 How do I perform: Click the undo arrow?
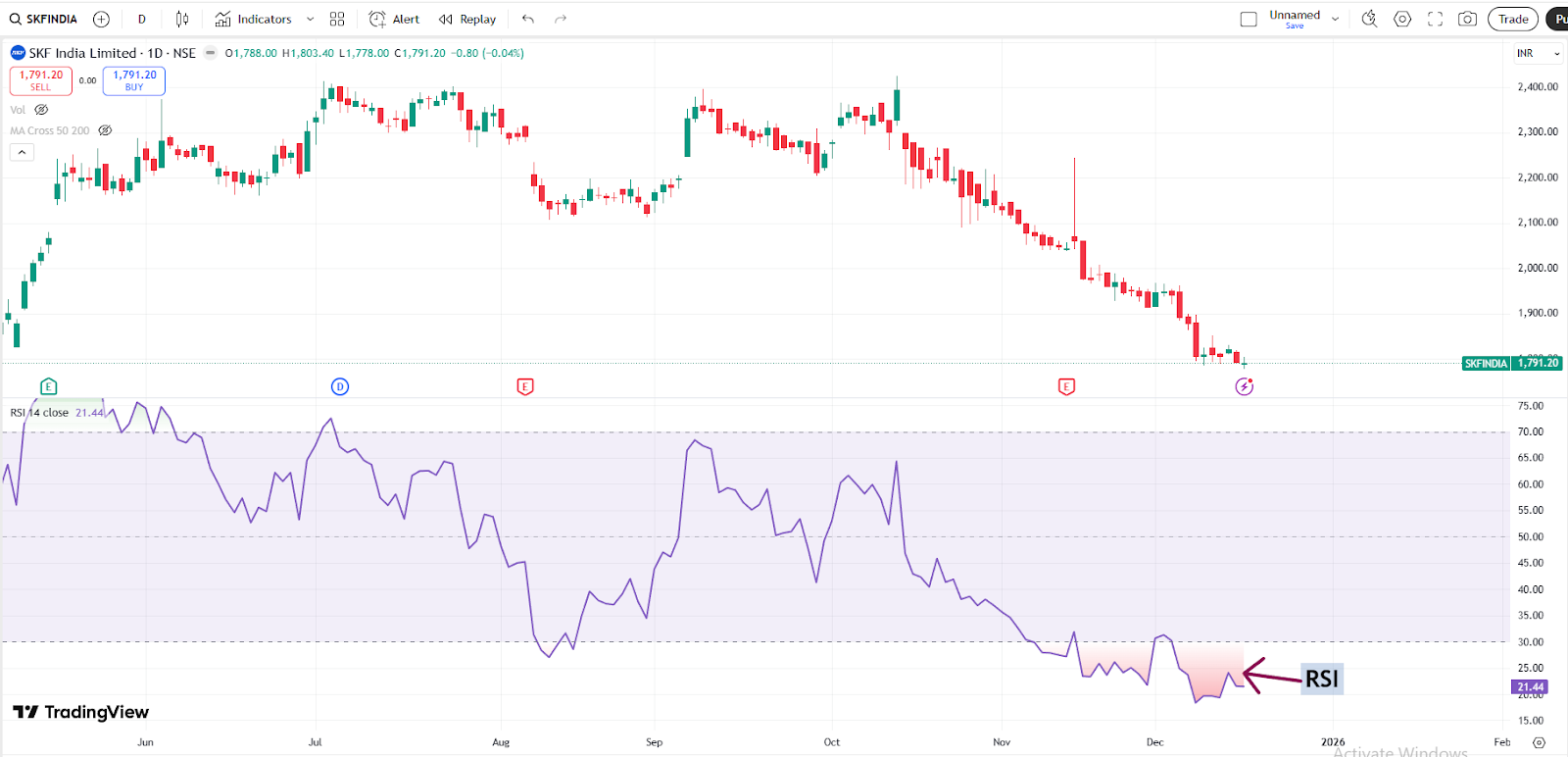coord(528,20)
